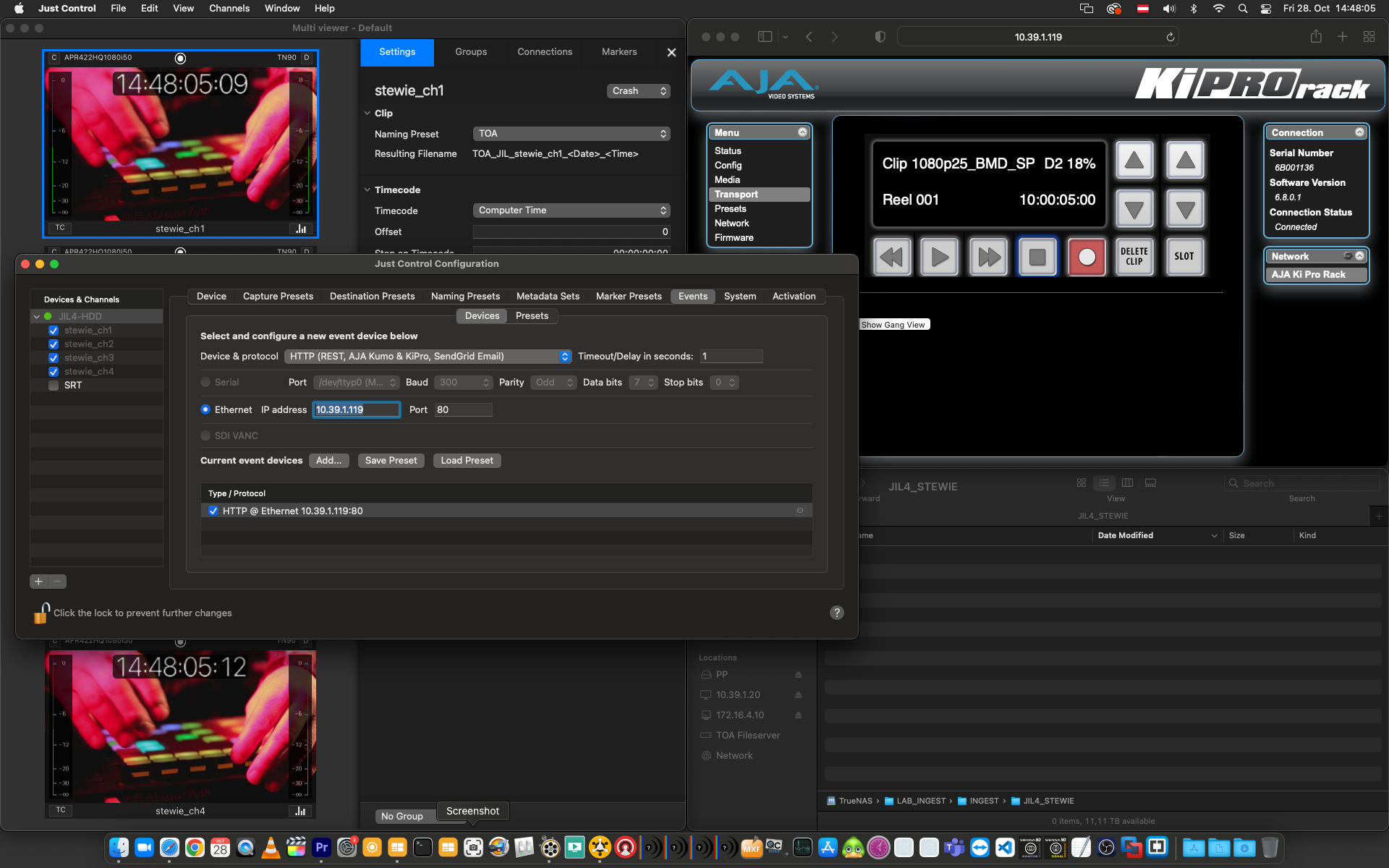Viewport: 1389px width, 868px height.
Task: Close the Multi viewer settings panel
Action: (671, 52)
